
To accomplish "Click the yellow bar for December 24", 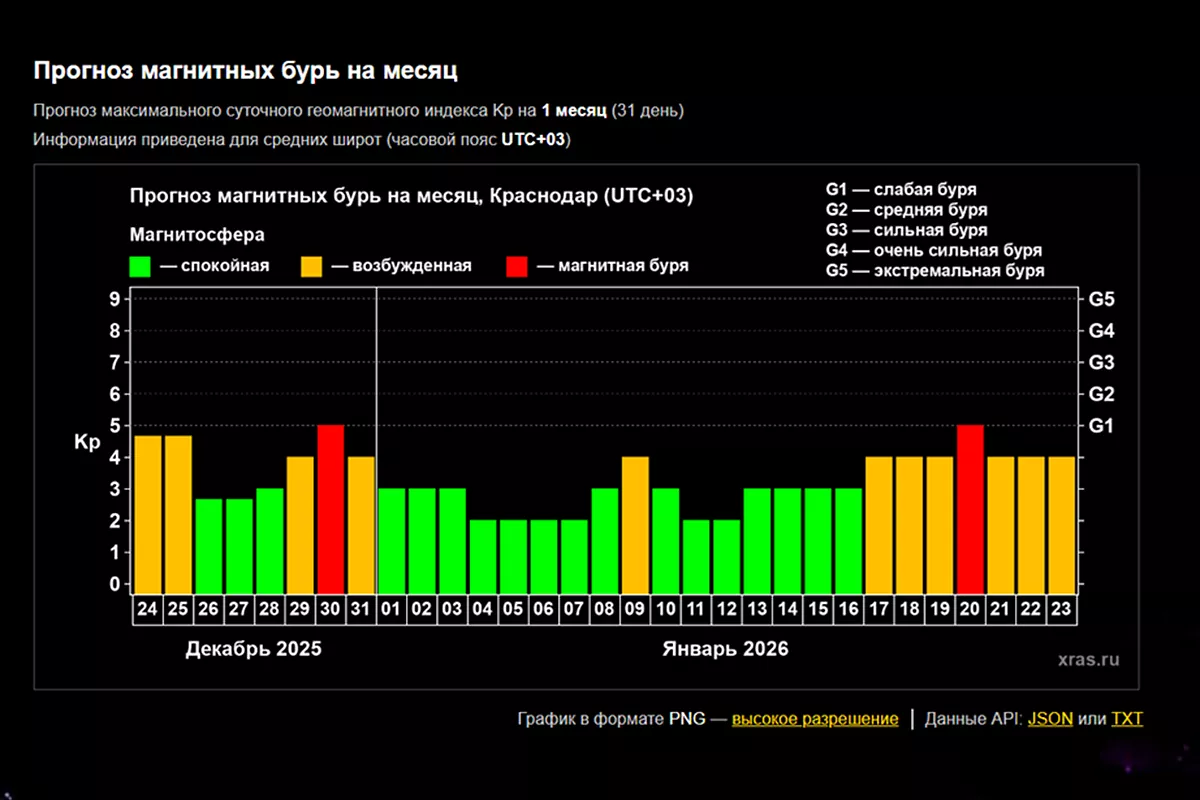I will [x=148, y=513].
